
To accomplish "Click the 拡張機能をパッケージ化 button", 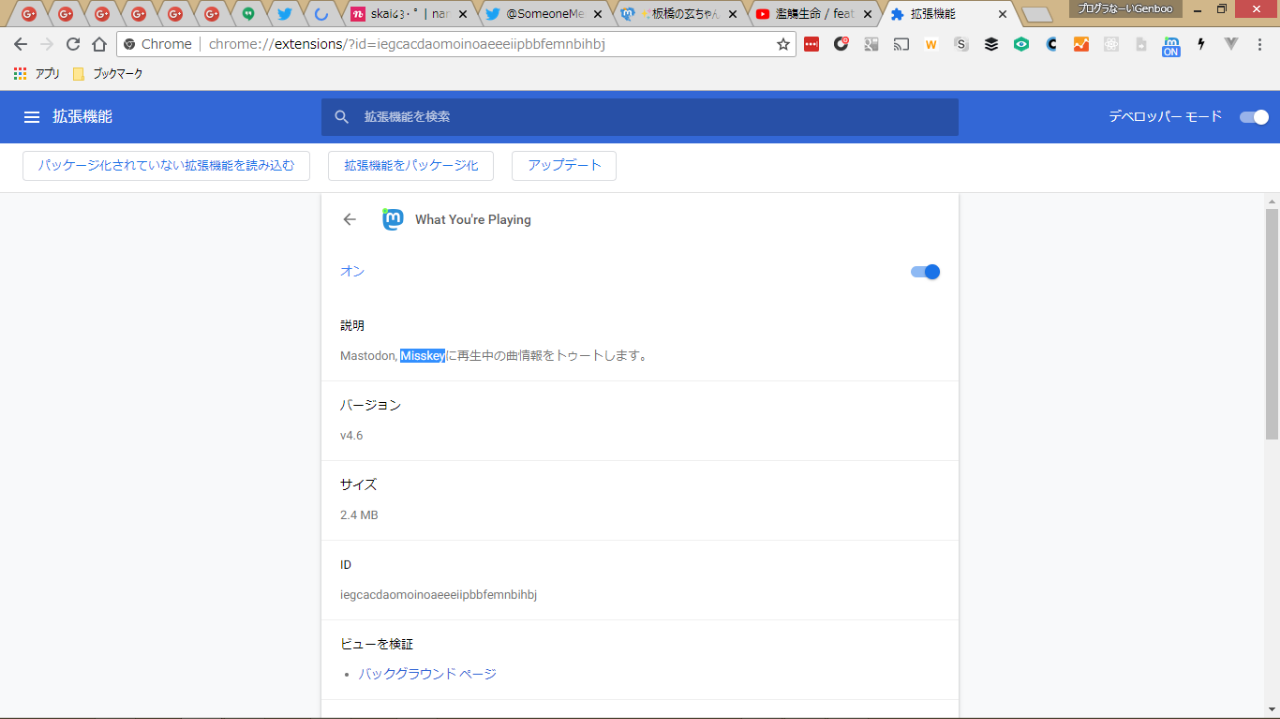I will (x=411, y=166).
